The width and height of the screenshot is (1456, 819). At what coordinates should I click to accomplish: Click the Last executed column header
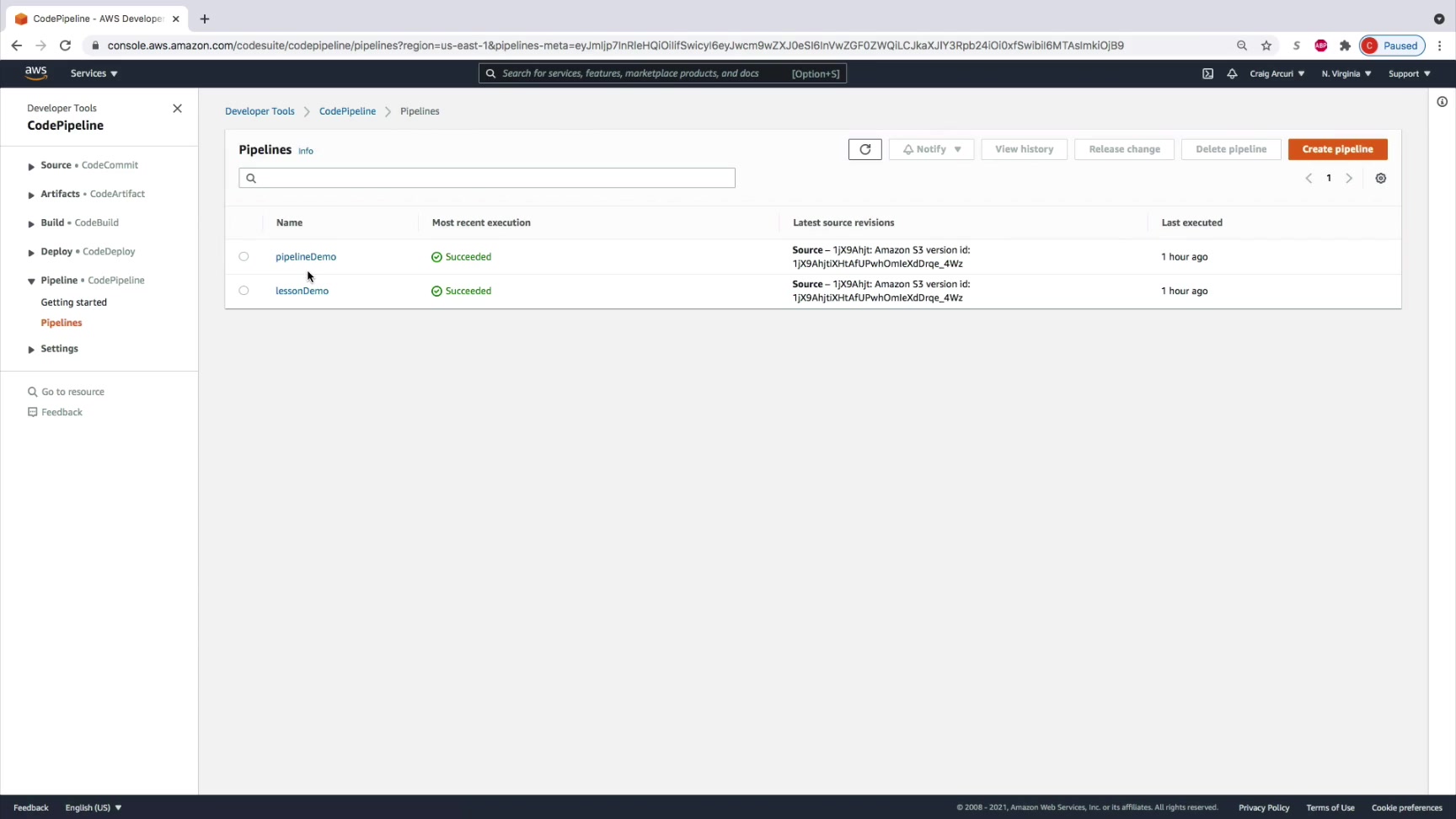(1191, 222)
